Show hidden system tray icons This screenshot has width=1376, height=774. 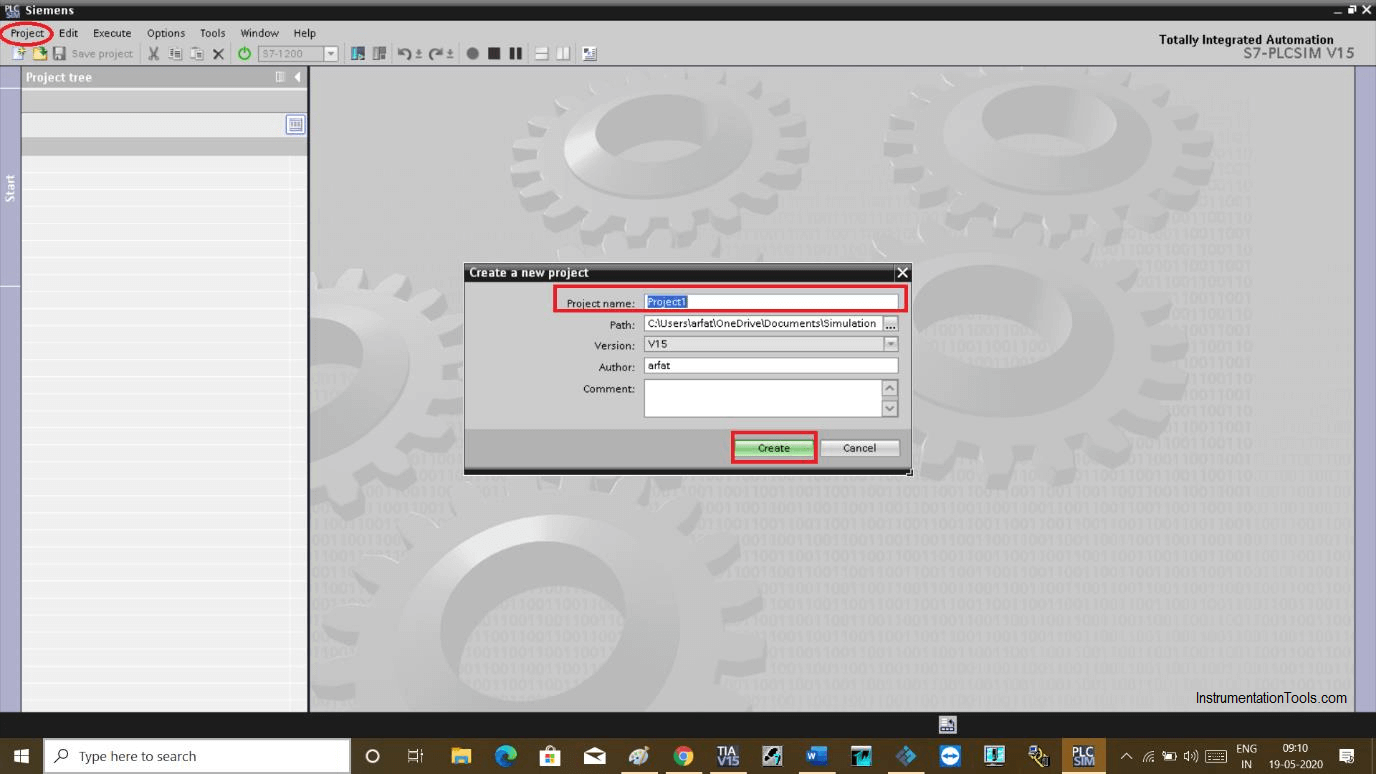(1126, 757)
